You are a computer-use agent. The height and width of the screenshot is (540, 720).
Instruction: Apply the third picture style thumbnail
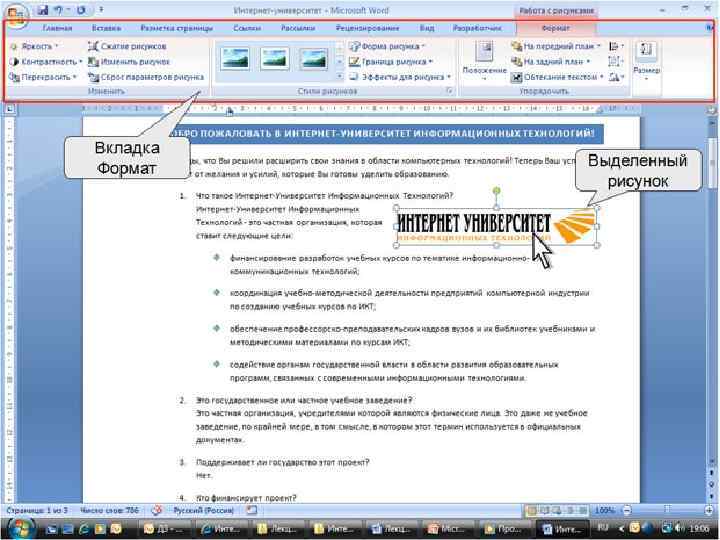click(x=314, y=59)
